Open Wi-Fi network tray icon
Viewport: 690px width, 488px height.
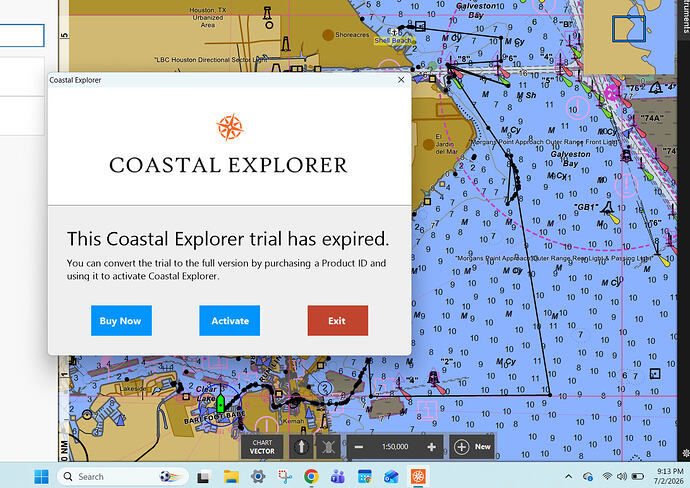pyautogui.click(x=607, y=476)
